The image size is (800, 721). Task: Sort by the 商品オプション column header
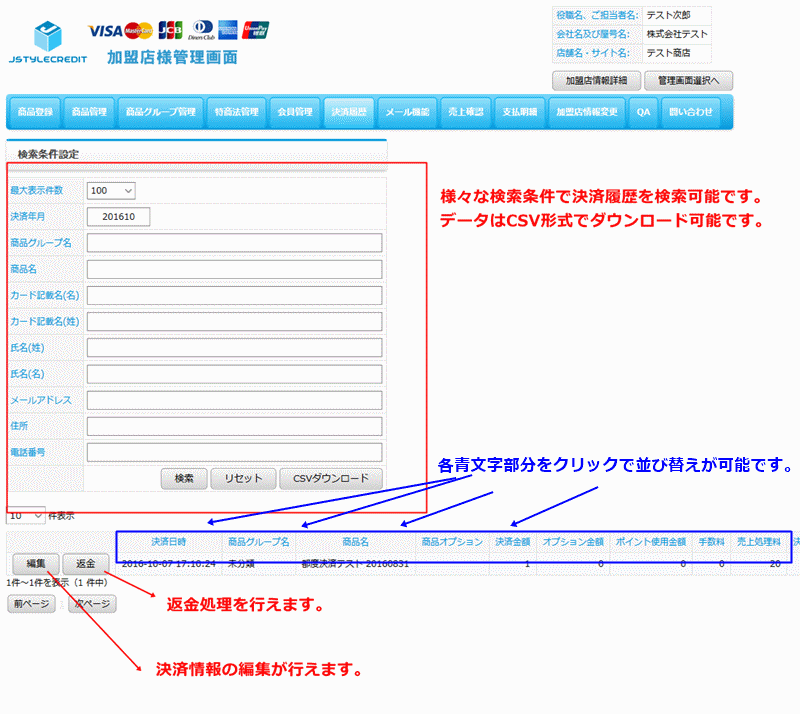click(x=452, y=542)
